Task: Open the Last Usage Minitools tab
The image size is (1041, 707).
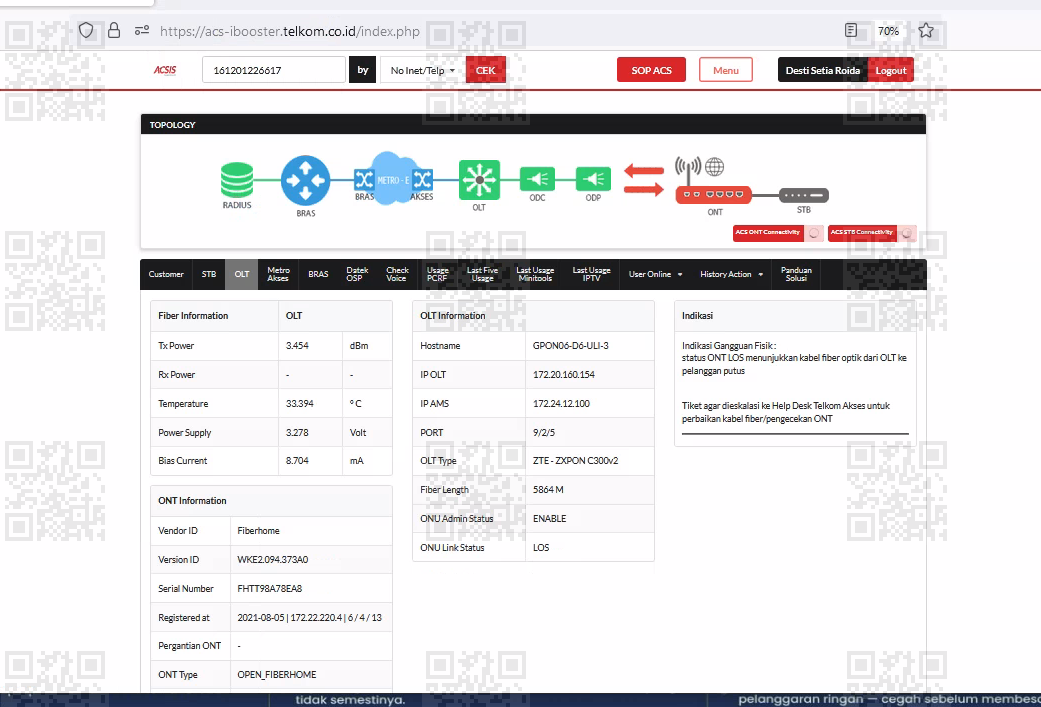Action: coord(535,274)
